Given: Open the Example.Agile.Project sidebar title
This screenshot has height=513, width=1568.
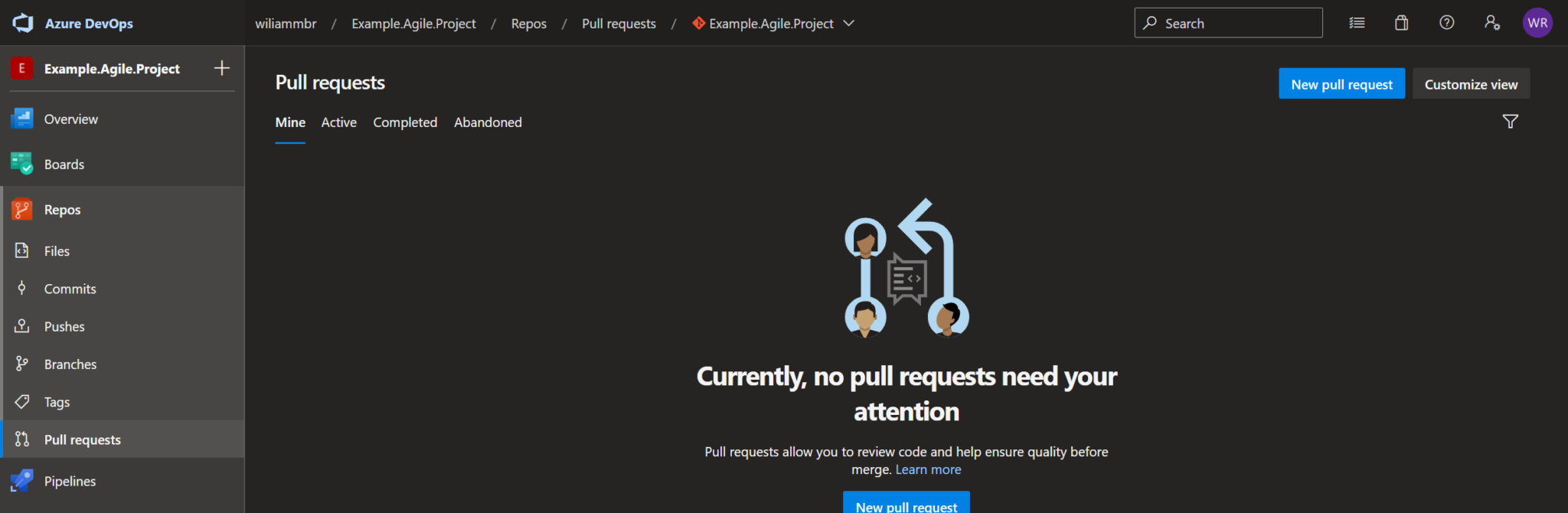Looking at the screenshot, I should click(x=112, y=69).
